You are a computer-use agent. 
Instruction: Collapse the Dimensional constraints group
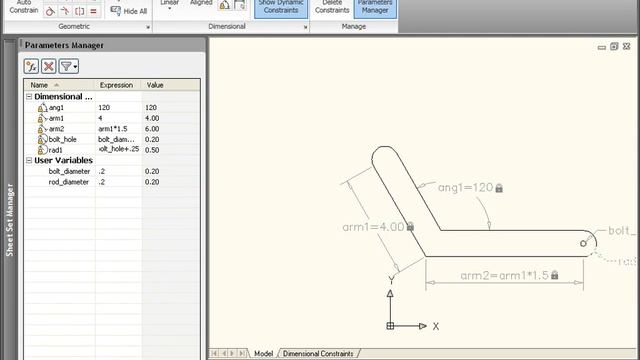tap(29, 97)
